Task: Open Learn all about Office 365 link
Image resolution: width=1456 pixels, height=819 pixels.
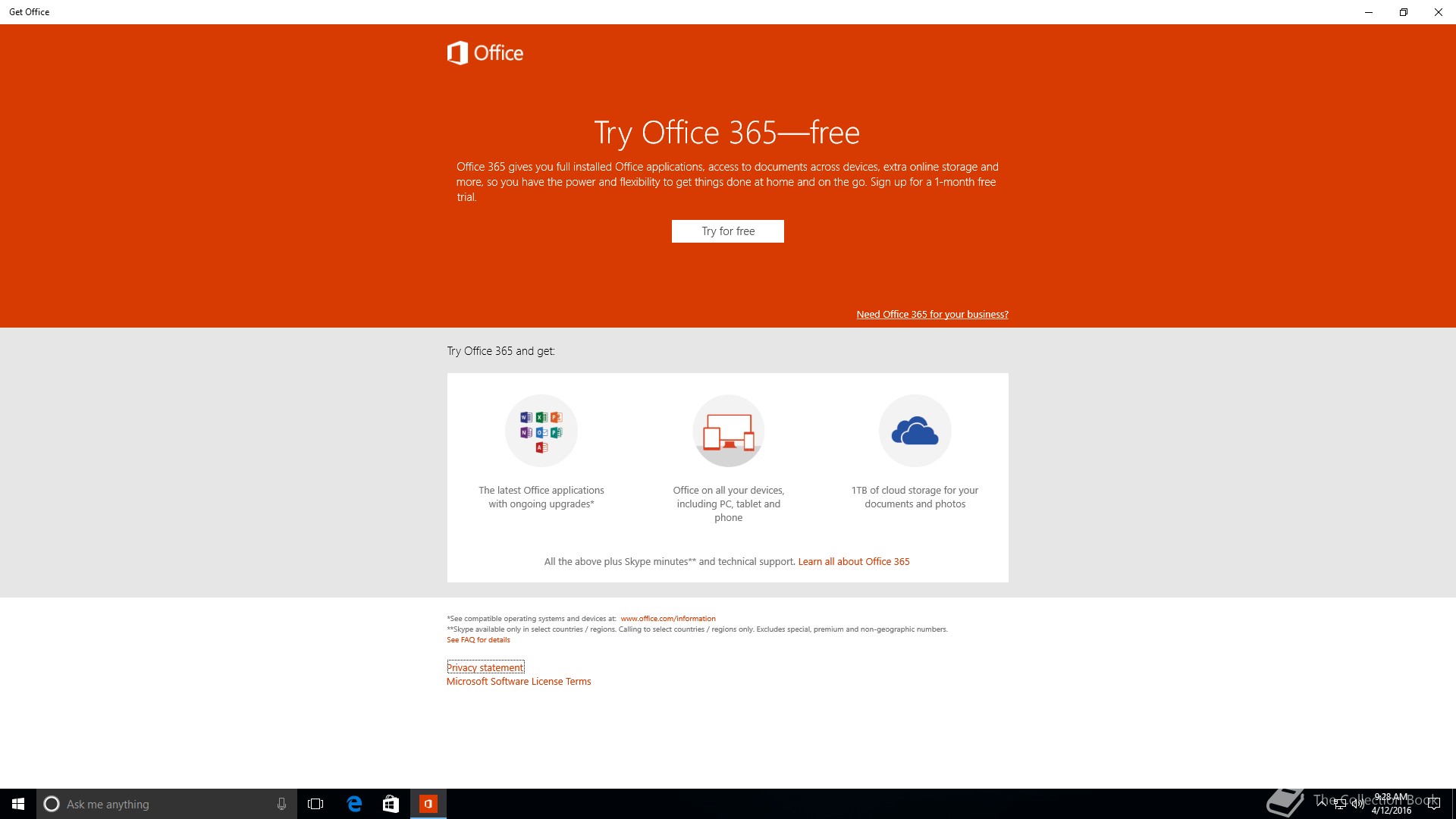Action: (854, 562)
